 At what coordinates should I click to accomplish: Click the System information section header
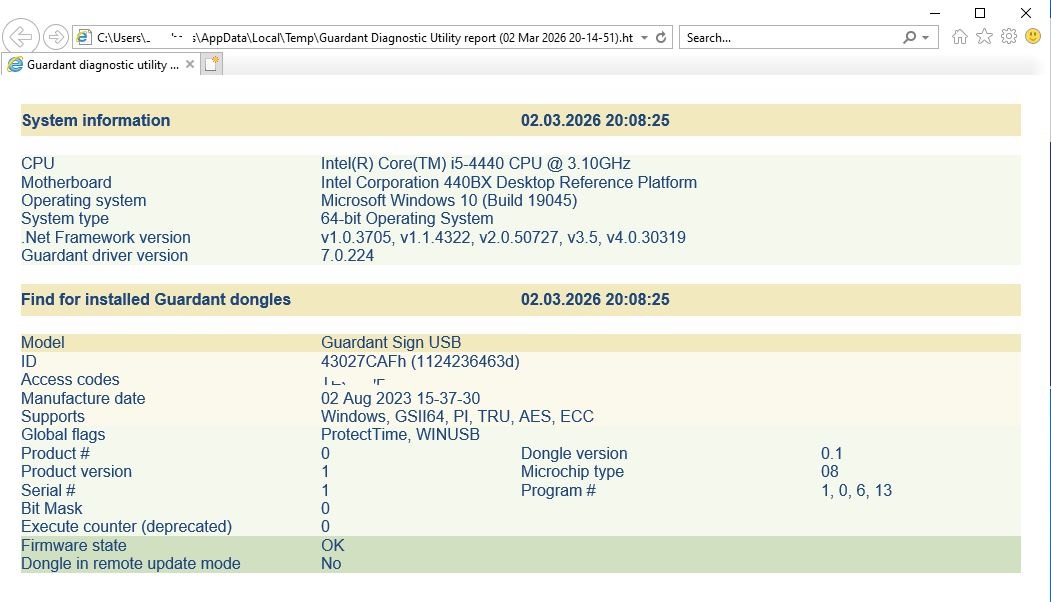pyautogui.click(x=96, y=120)
